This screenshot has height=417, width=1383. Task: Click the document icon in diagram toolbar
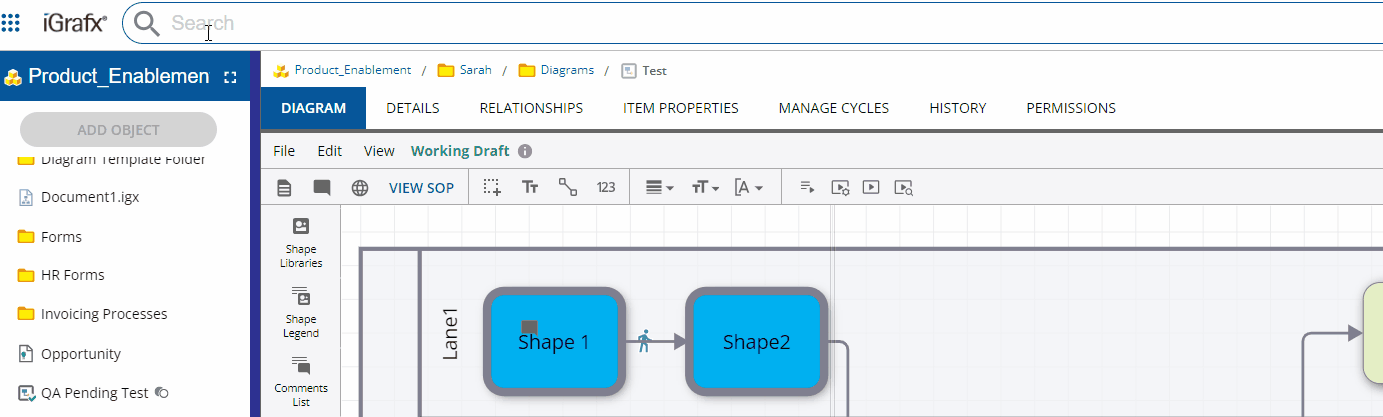(285, 187)
